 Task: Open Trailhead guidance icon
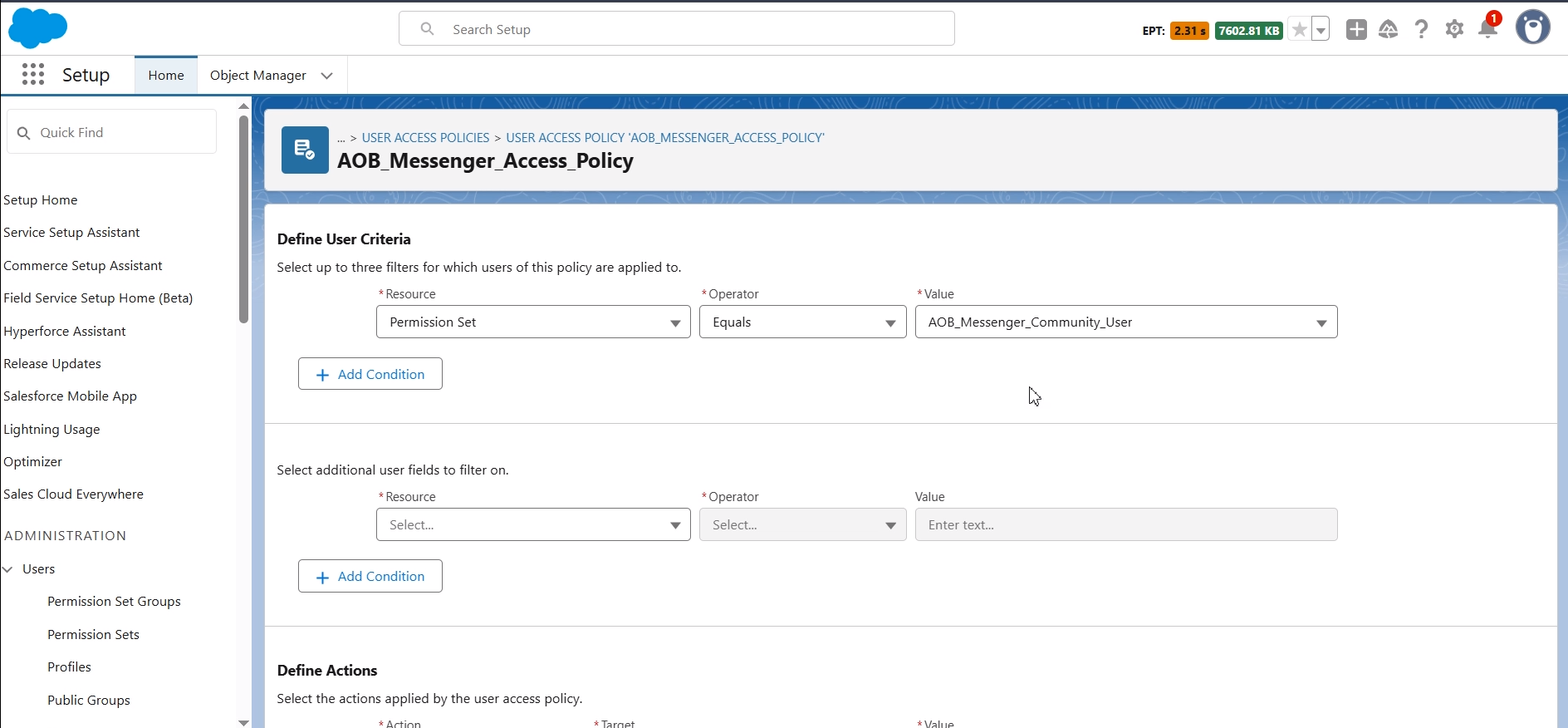pyautogui.click(x=1389, y=30)
